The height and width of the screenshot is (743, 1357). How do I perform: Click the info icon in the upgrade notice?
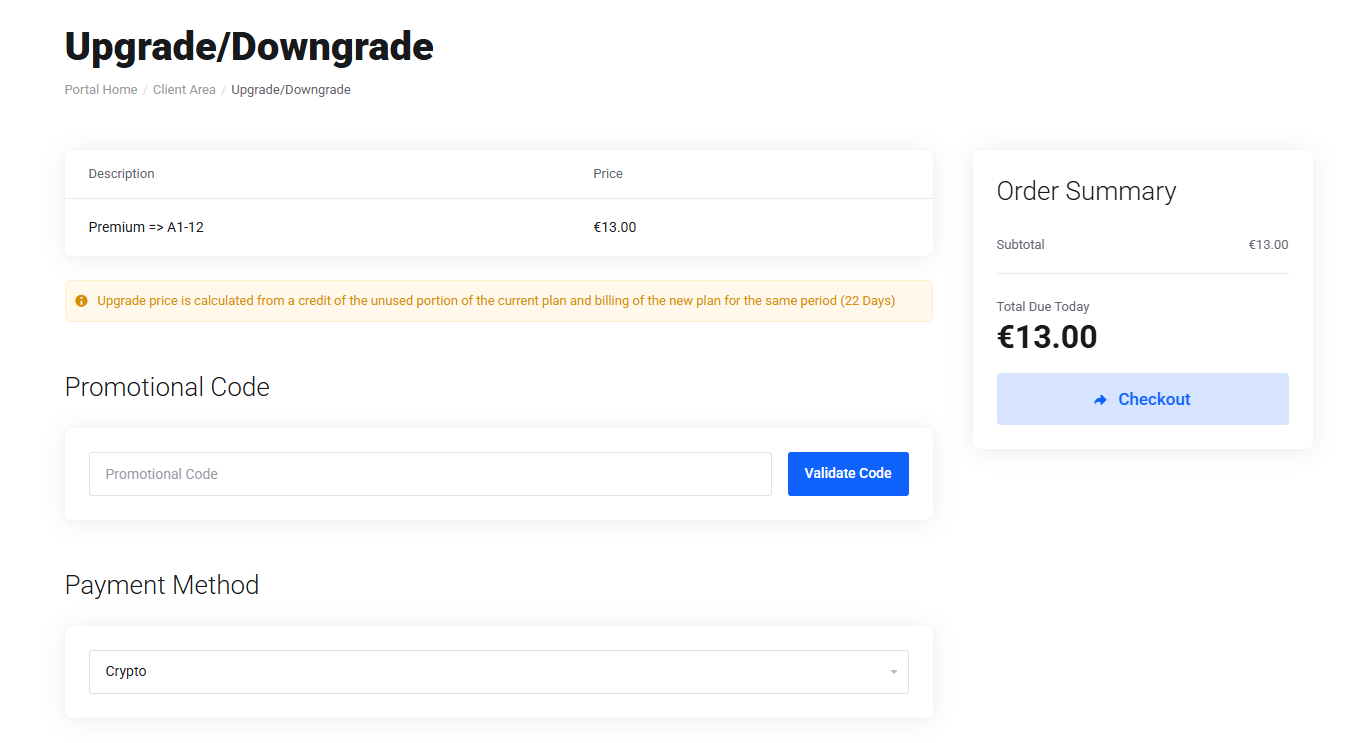coord(82,301)
